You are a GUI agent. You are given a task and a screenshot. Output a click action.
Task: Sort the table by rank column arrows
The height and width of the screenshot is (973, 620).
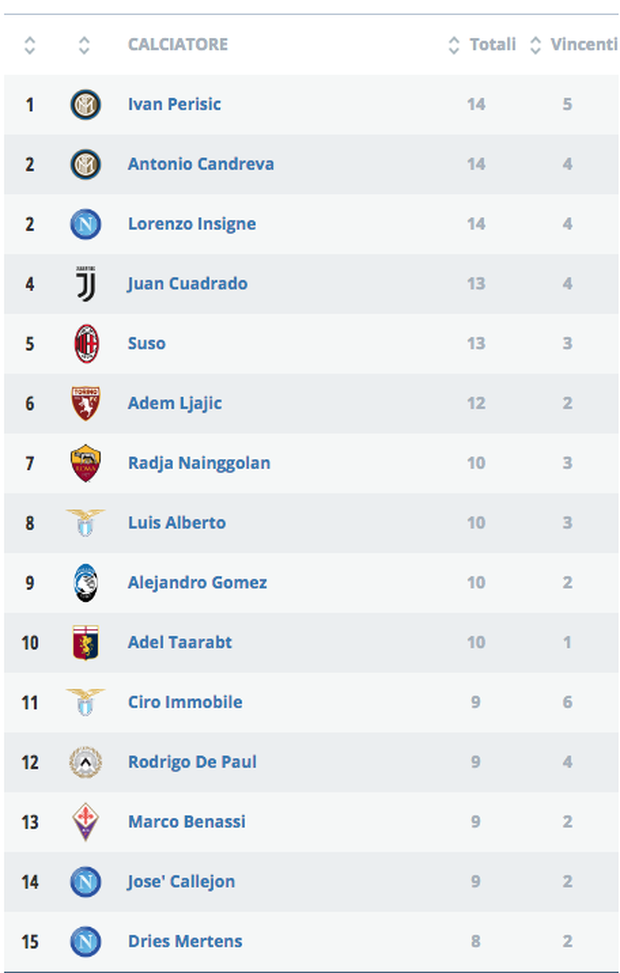(29, 45)
